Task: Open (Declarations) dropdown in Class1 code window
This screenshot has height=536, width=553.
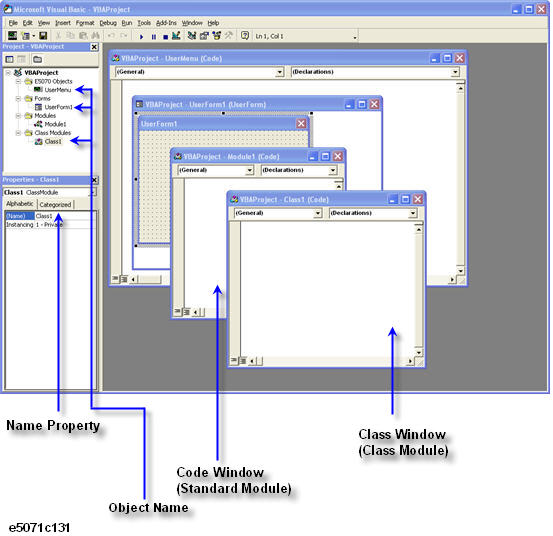Action: 413,213
